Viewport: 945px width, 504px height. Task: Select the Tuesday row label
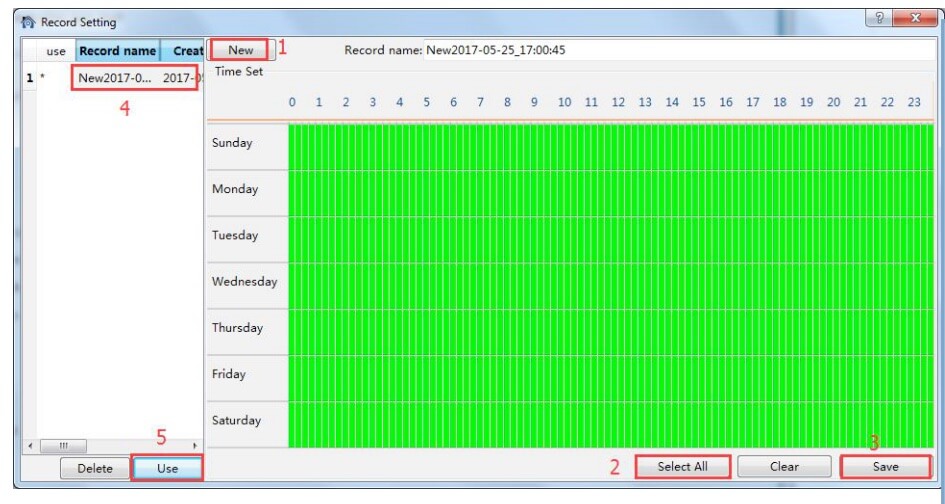coord(235,235)
